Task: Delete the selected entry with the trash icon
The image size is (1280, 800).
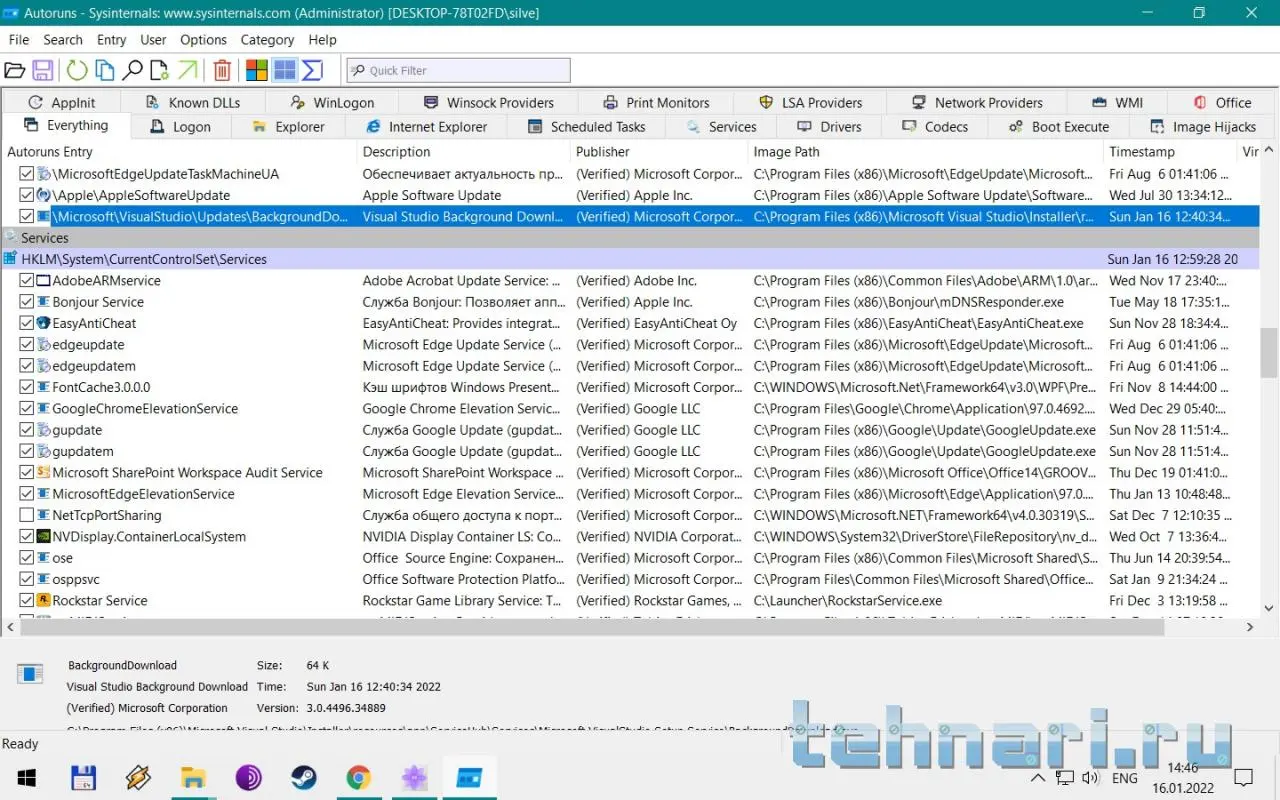Action: click(x=222, y=70)
